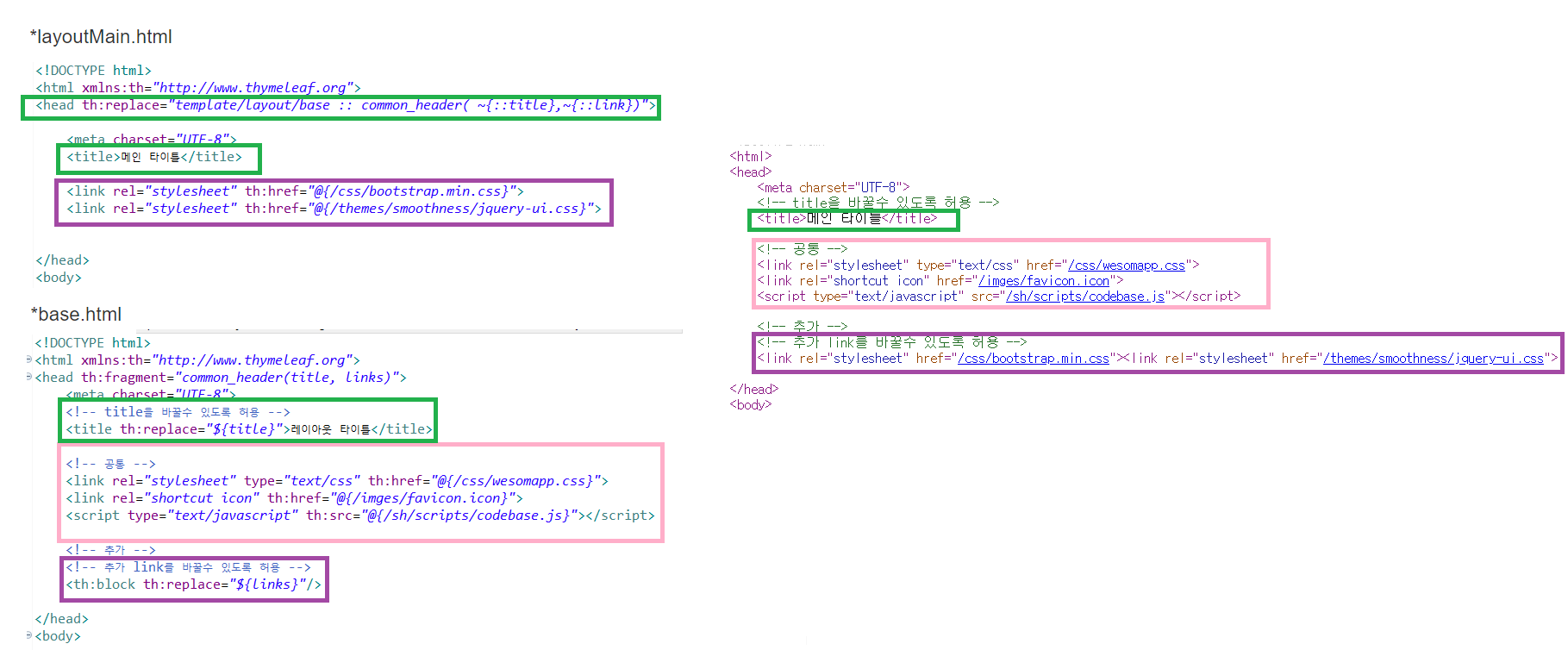Click the script th:src codebase.js line in base.html
Viewport: 1568px width, 650px height.
(x=360, y=516)
